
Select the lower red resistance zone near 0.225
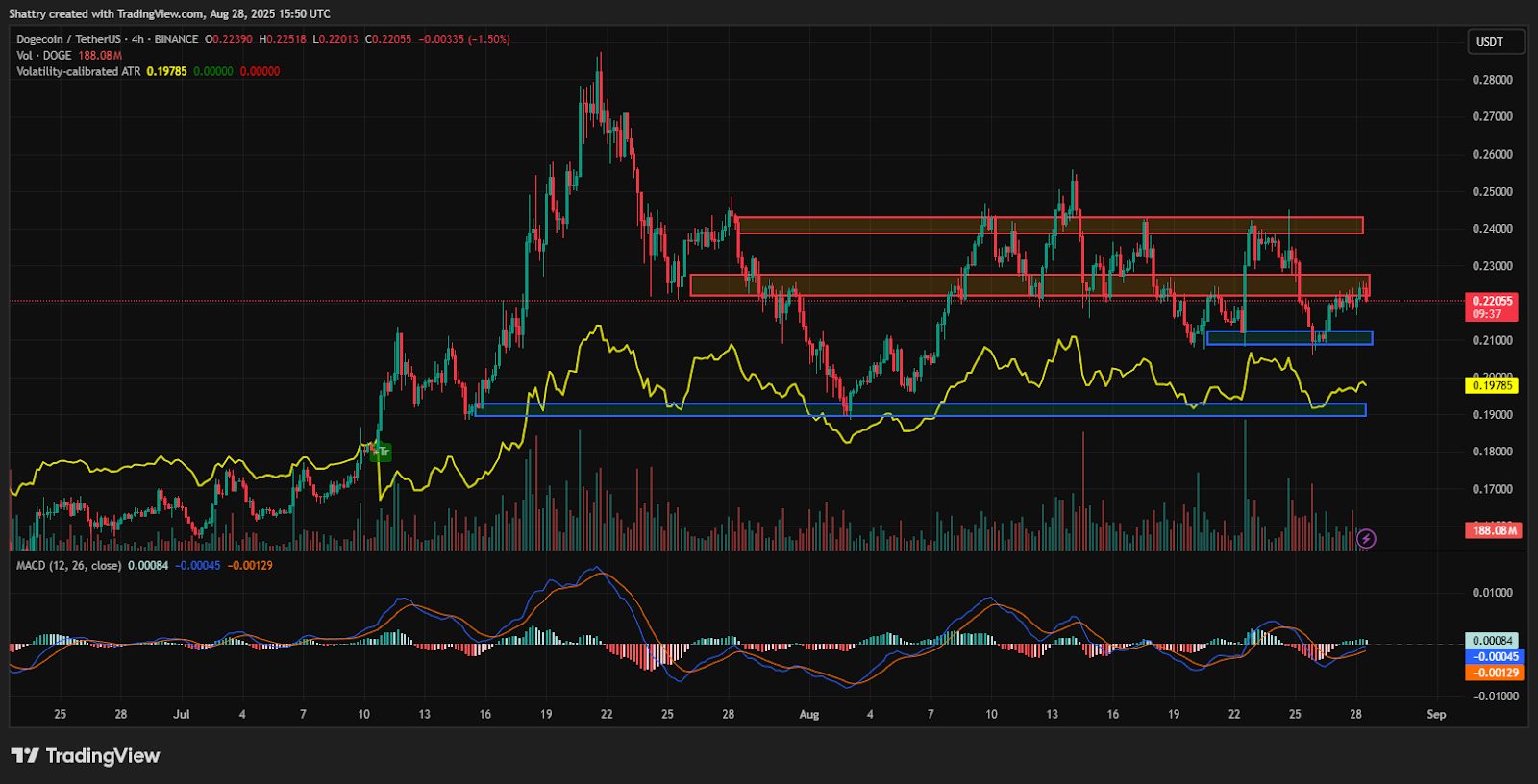point(1029,285)
